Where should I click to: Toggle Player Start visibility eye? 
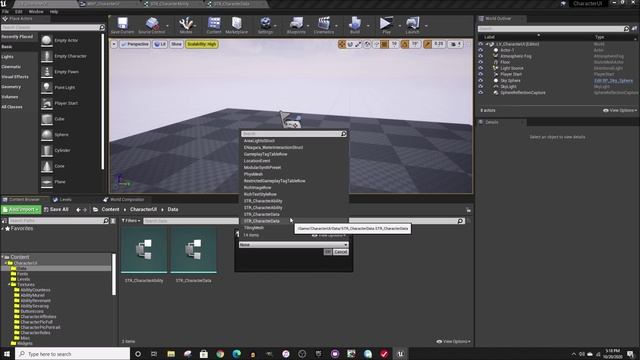click(481, 74)
